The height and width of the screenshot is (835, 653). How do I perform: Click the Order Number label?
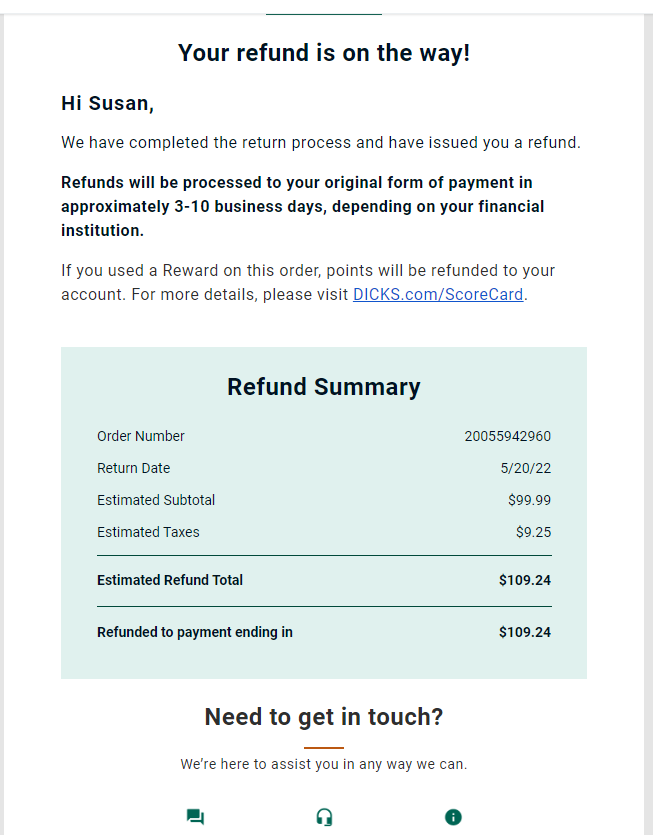tap(141, 436)
